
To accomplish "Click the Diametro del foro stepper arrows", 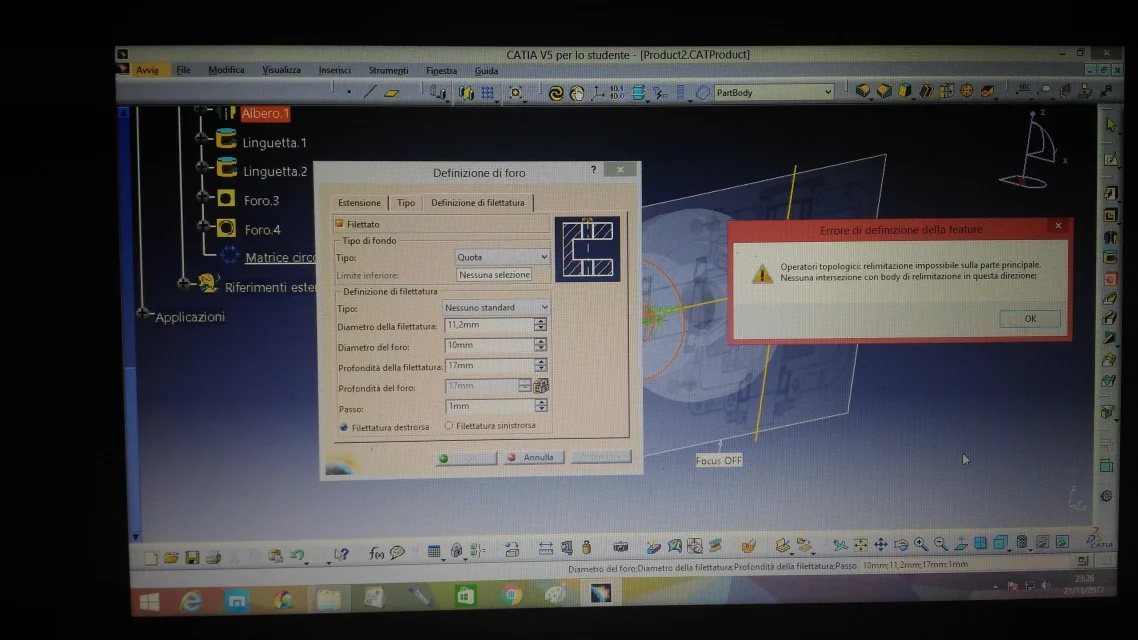I will click(x=541, y=344).
